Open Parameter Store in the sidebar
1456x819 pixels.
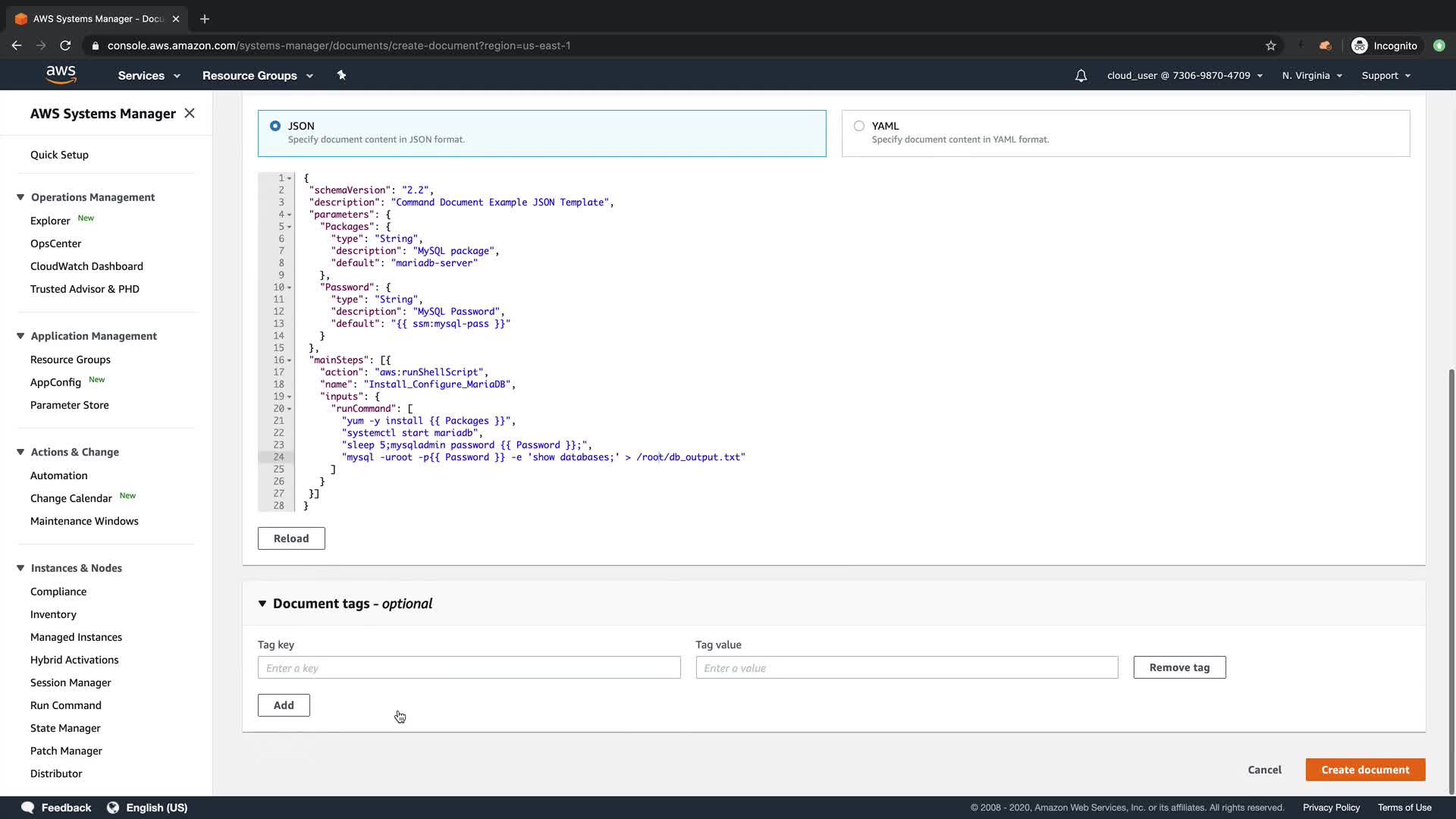point(70,405)
